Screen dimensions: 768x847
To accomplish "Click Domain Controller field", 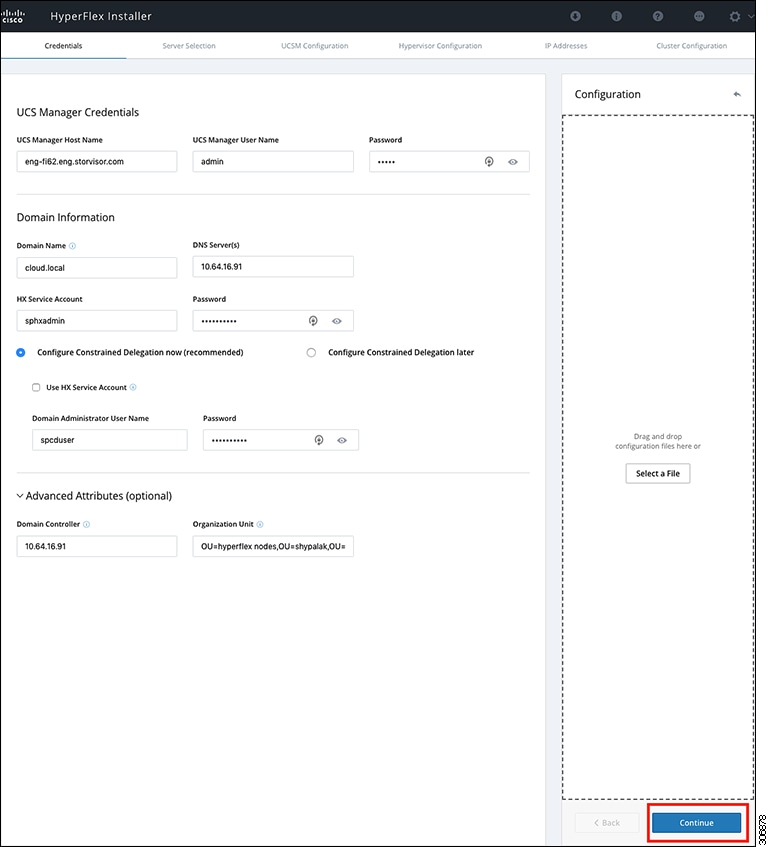I will point(97,547).
